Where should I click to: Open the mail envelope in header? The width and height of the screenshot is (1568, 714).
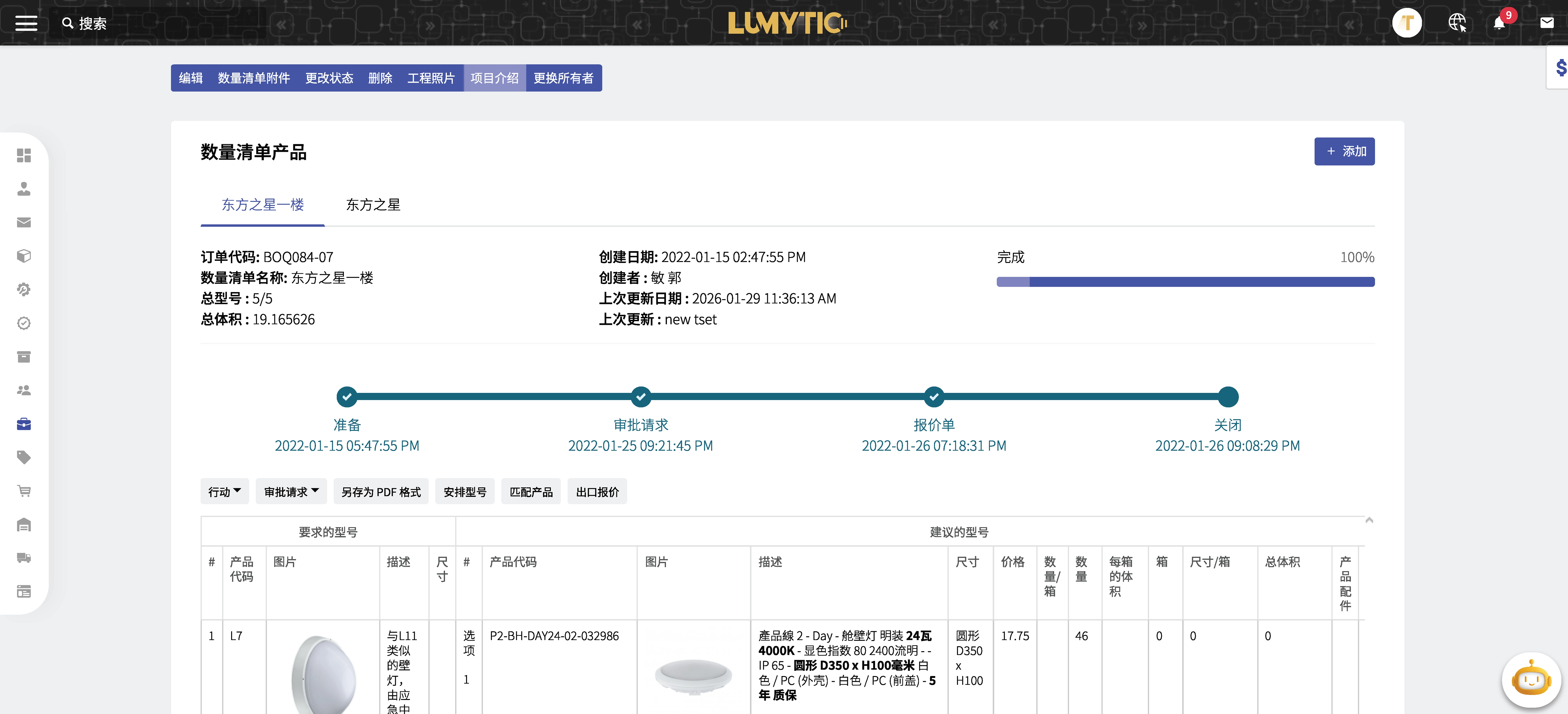1547,23
